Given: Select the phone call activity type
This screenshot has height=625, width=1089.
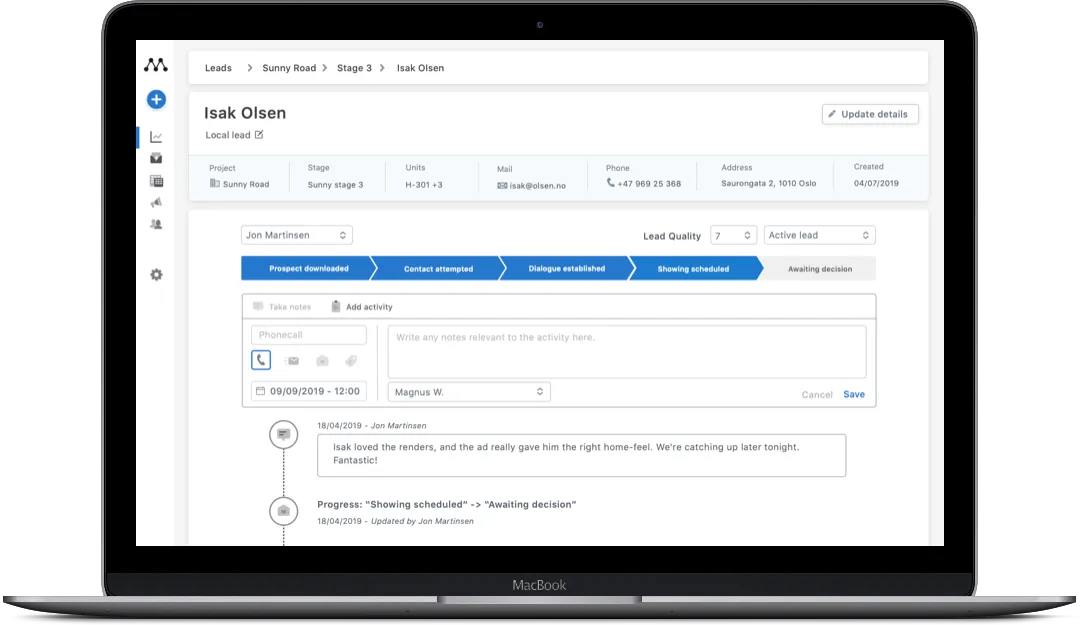Looking at the screenshot, I should [261, 360].
